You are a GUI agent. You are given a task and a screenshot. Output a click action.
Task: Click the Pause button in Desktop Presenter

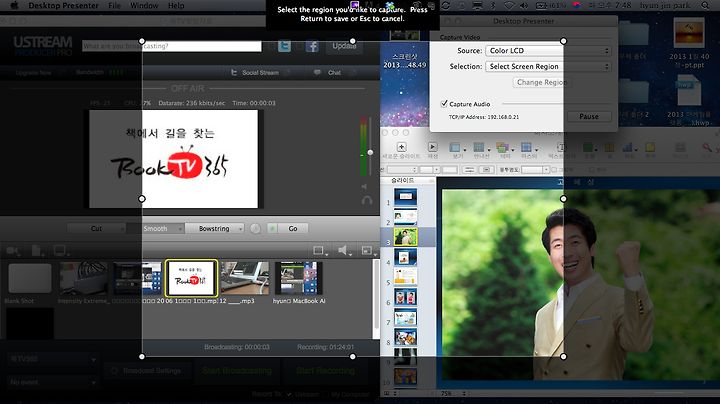point(589,117)
